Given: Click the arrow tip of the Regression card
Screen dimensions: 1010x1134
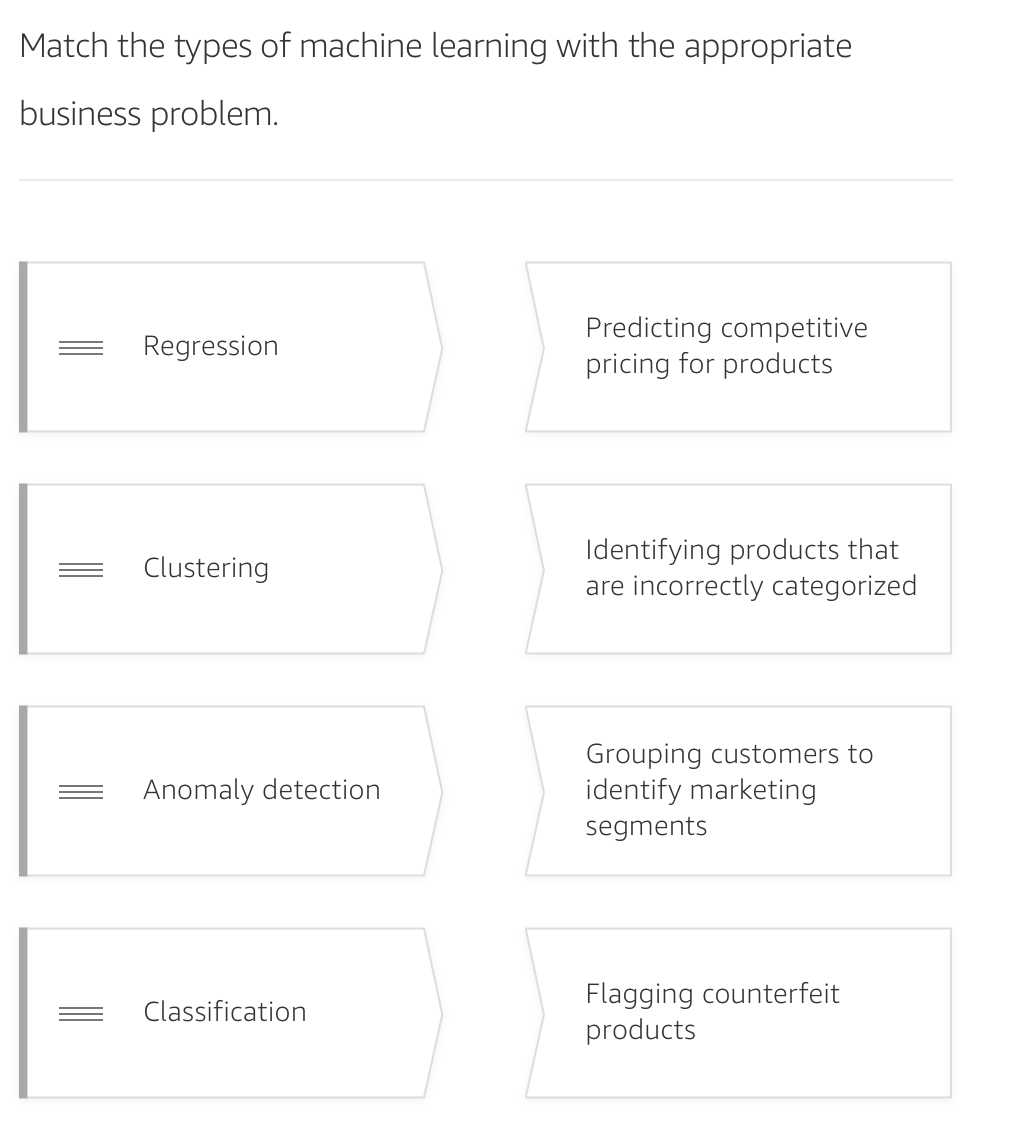Looking at the screenshot, I should 438,347.
